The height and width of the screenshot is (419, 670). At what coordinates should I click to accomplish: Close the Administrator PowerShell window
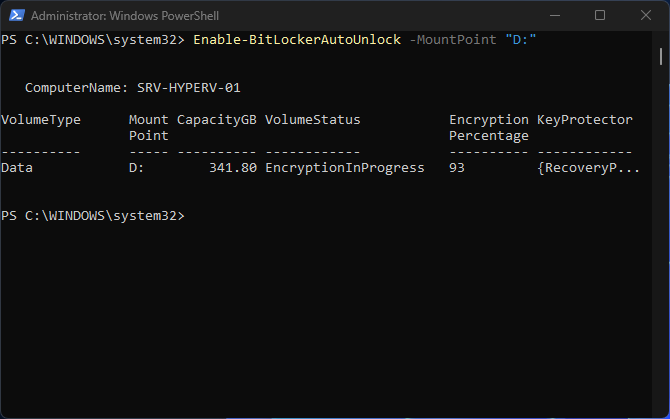pyautogui.click(x=645, y=16)
